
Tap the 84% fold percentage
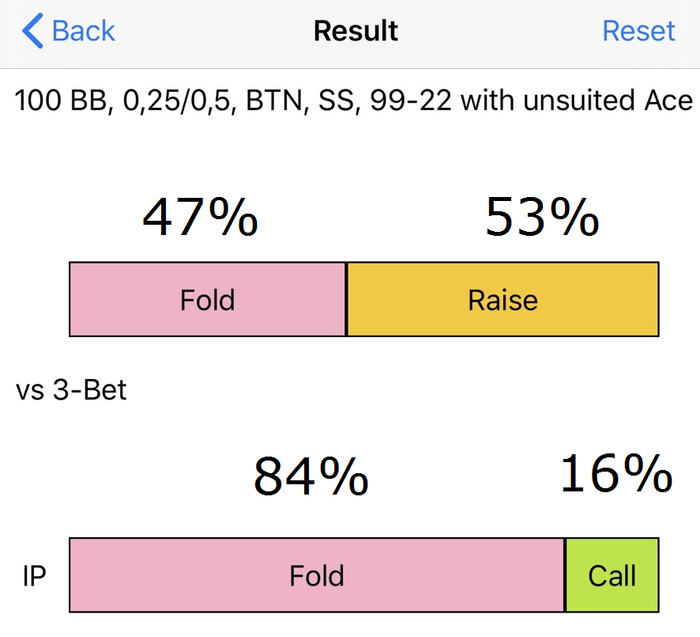pos(311,476)
